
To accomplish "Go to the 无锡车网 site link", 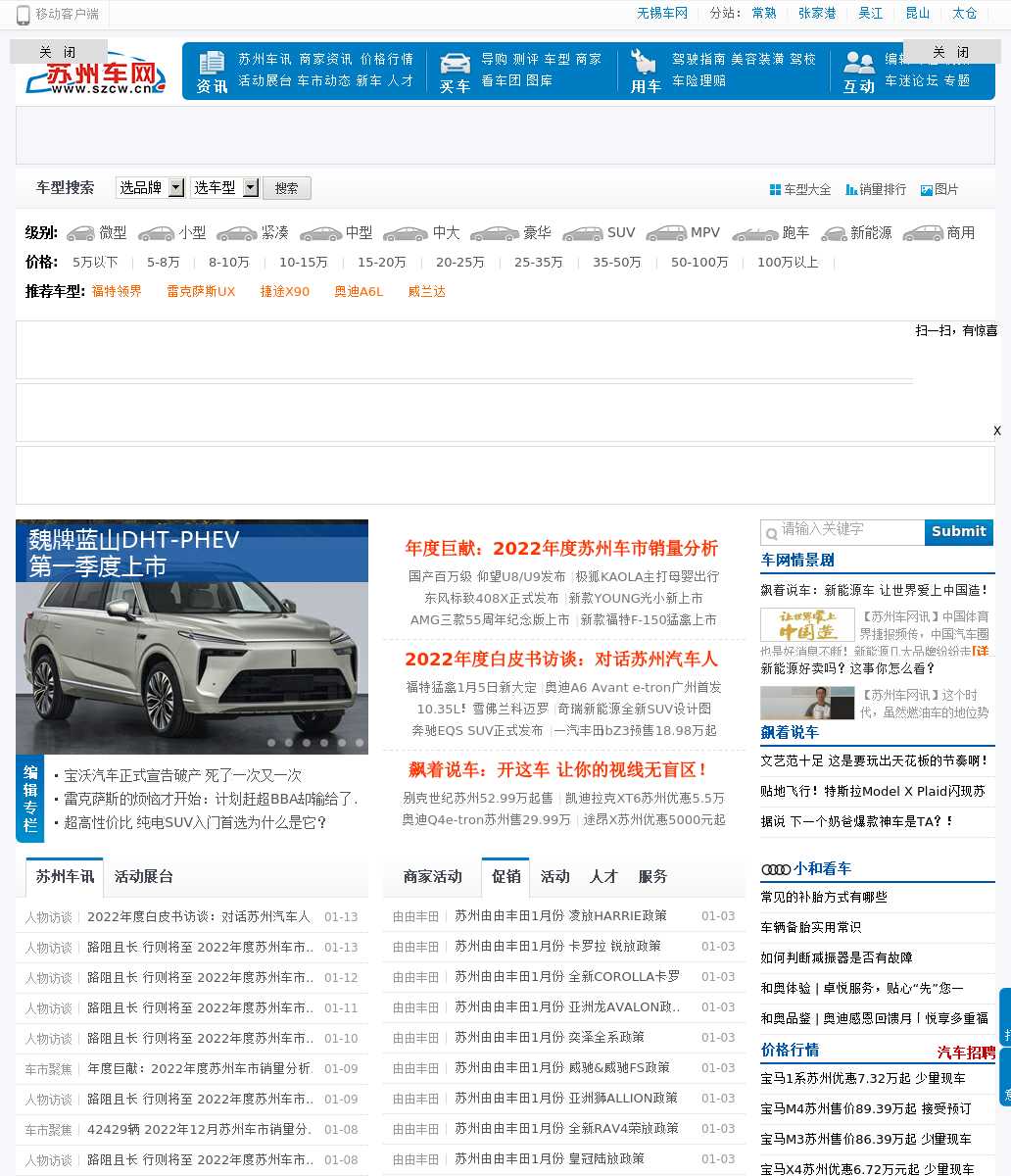I will coord(662,14).
